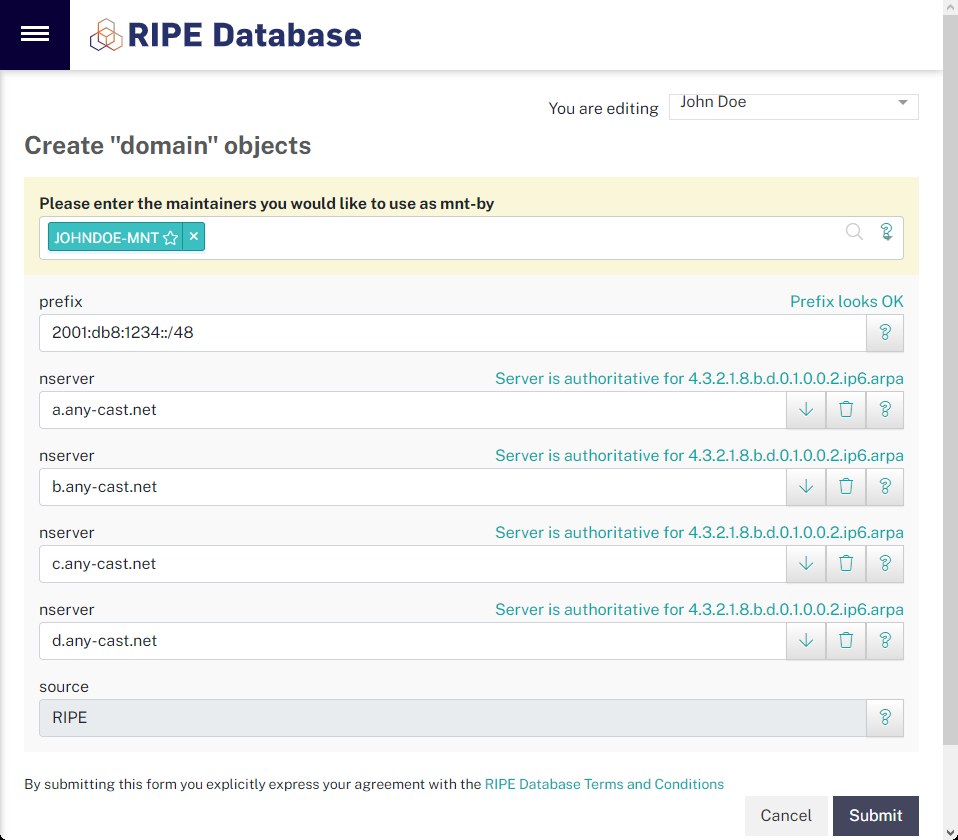The image size is (958, 840).
Task: Click the scrollbar down arrow
Action: (951, 833)
